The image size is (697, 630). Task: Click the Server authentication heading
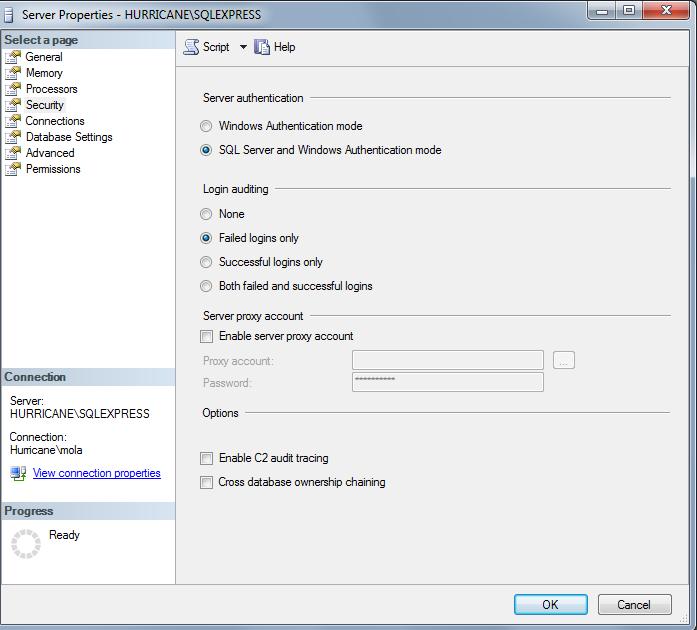pyautogui.click(x=253, y=98)
